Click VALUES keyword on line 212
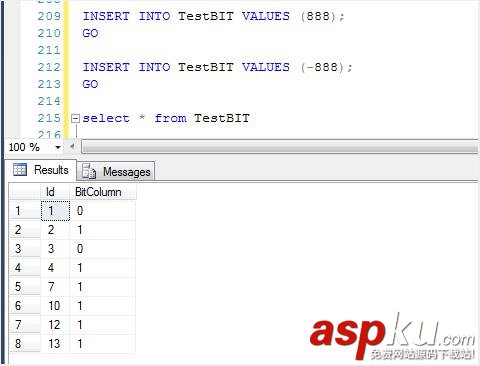480x366 pixels. pos(266,67)
